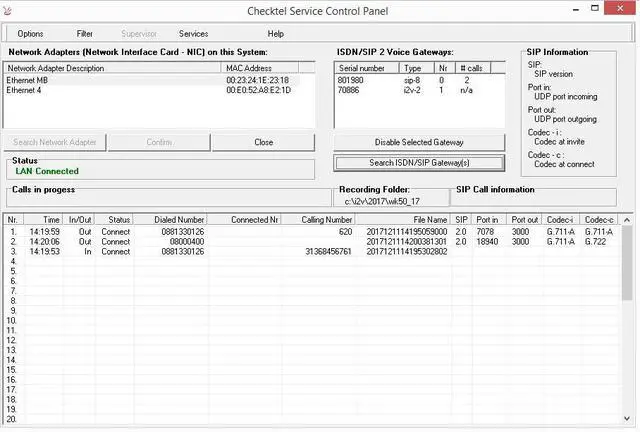Open the Services menu
The width and height of the screenshot is (640, 432).
(x=193, y=34)
